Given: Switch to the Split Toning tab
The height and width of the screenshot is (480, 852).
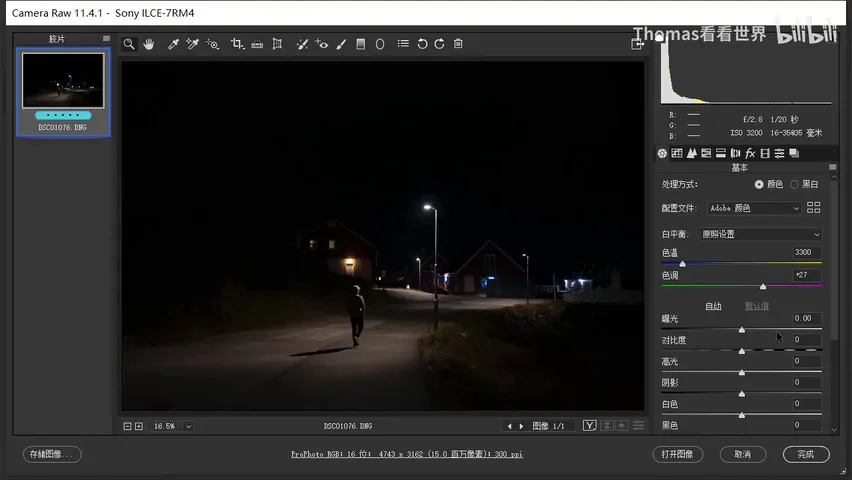Looking at the screenshot, I should [x=721, y=153].
